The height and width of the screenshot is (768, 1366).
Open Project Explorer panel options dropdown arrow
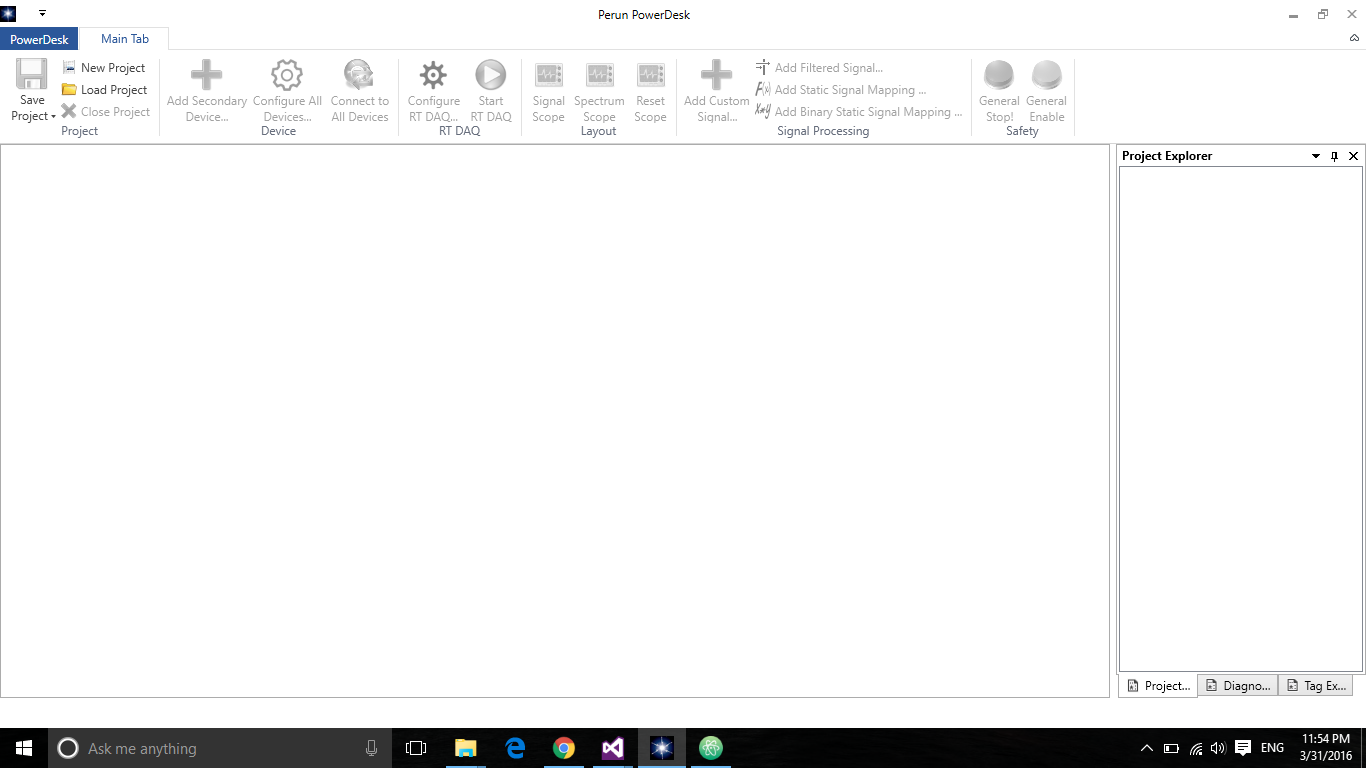pyautogui.click(x=1316, y=157)
